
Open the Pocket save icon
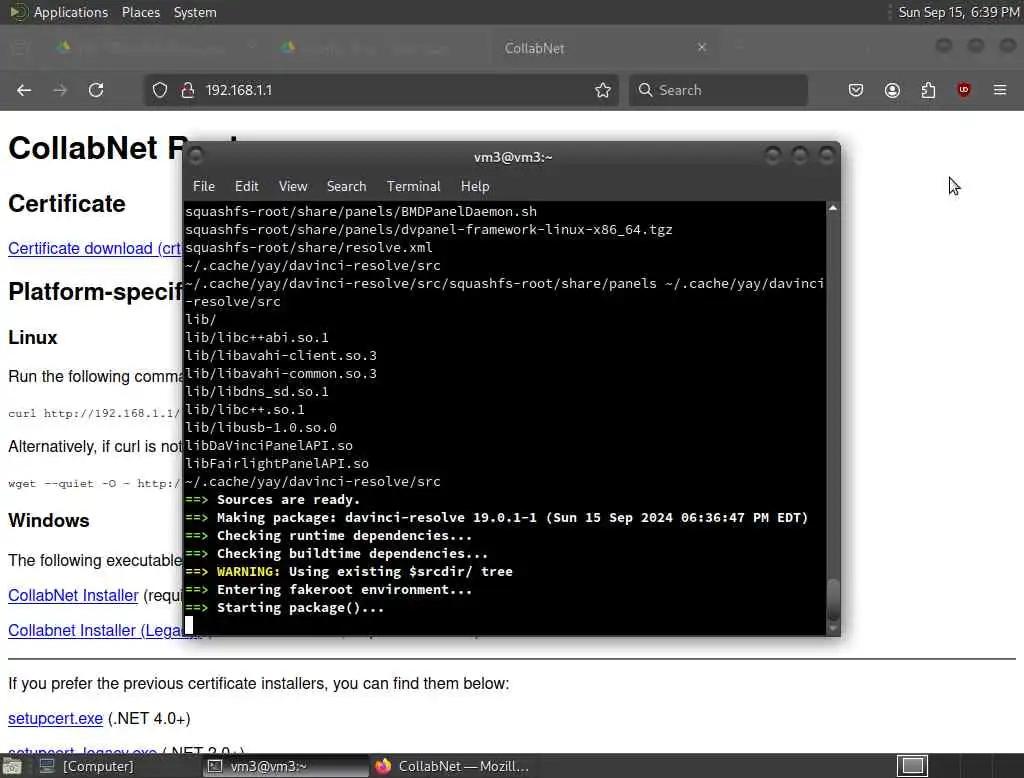[x=856, y=90]
